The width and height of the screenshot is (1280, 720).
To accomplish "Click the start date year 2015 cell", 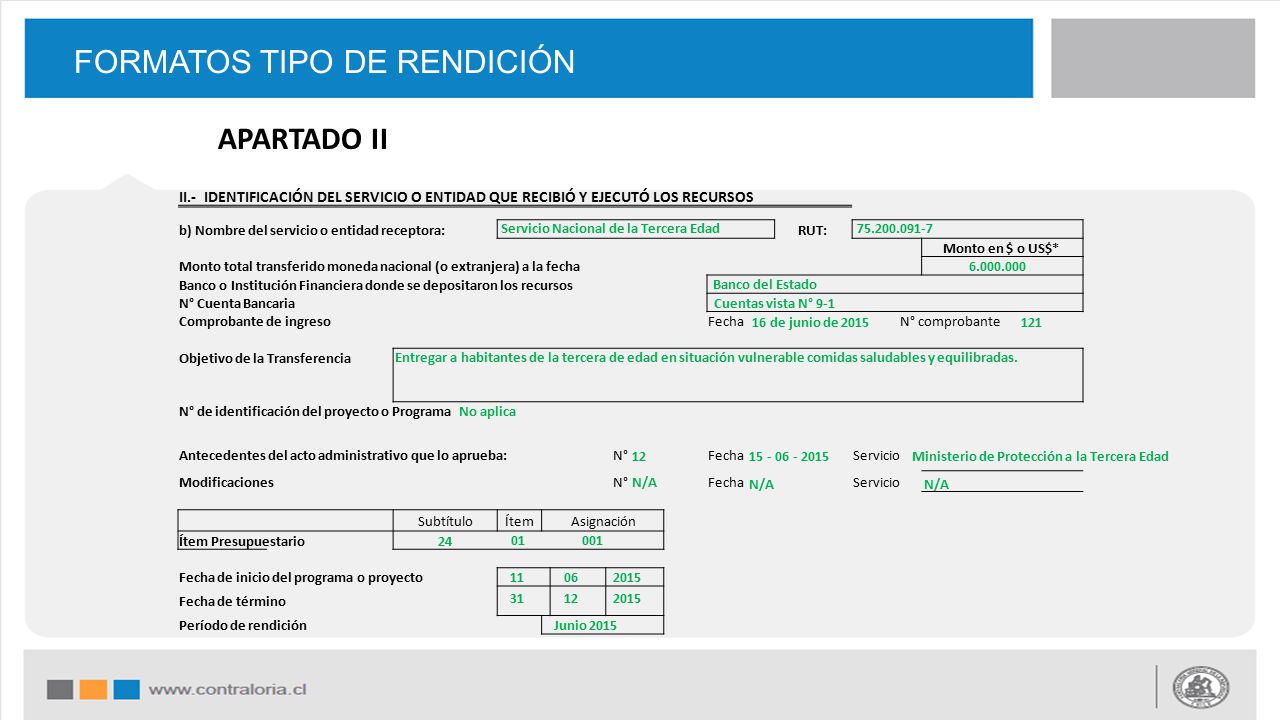I will (634, 577).
